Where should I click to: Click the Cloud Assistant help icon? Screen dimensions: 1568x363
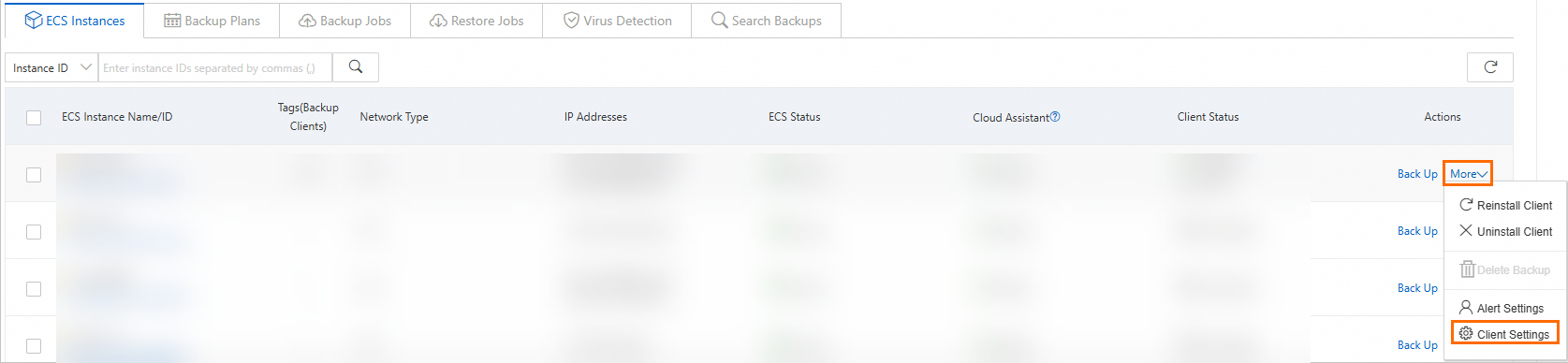click(1055, 117)
